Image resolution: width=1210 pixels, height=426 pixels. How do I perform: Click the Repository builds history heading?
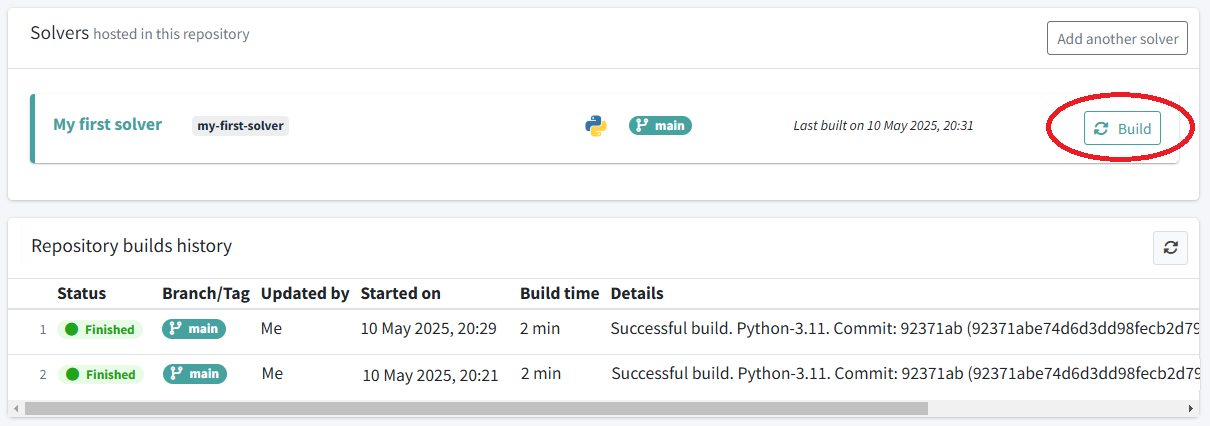point(131,245)
